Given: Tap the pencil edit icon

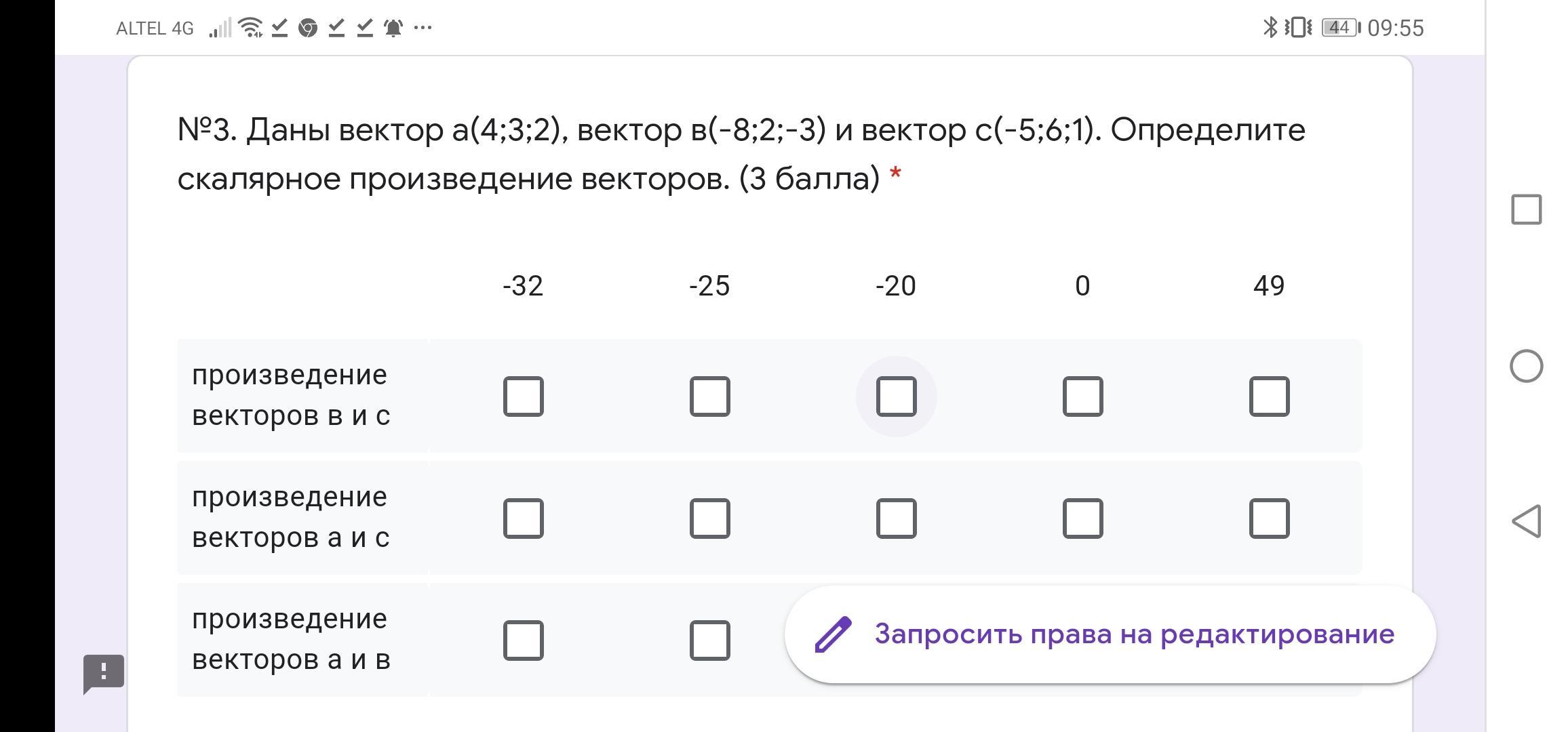Looking at the screenshot, I should click(x=833, y=635).
